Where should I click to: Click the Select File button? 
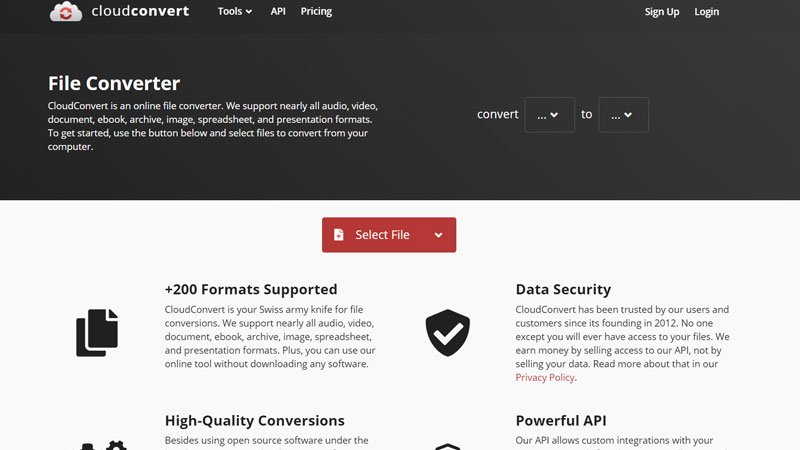[389, 235]
